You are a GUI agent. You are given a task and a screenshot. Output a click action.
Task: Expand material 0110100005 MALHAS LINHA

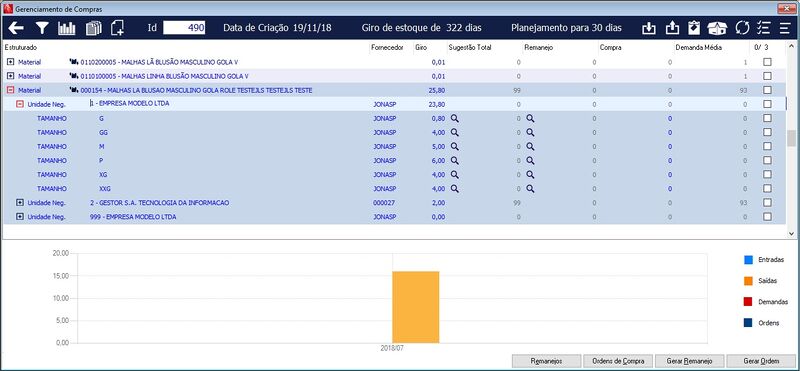tap(10, 76)
